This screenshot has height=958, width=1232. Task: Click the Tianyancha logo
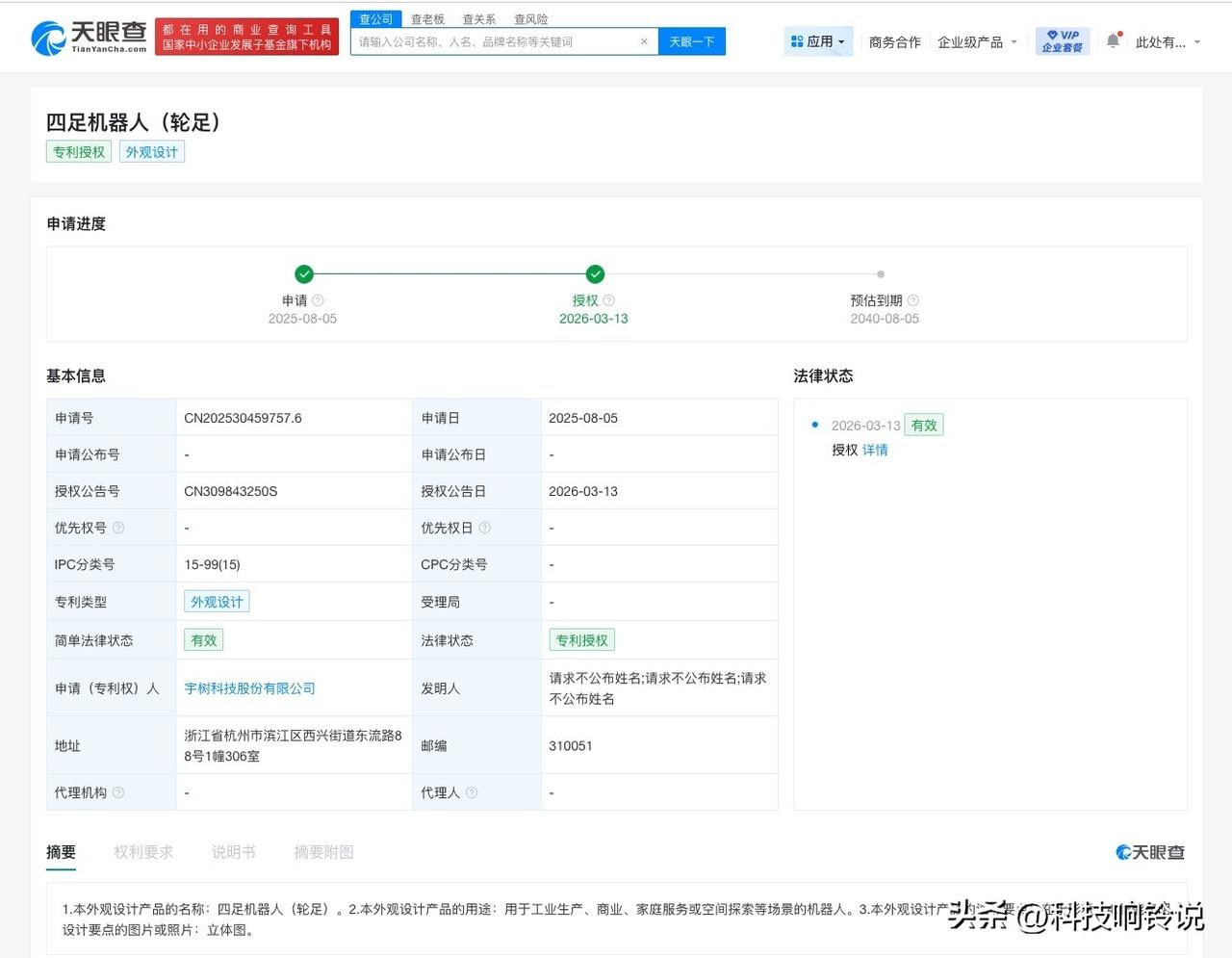point(93,37)
